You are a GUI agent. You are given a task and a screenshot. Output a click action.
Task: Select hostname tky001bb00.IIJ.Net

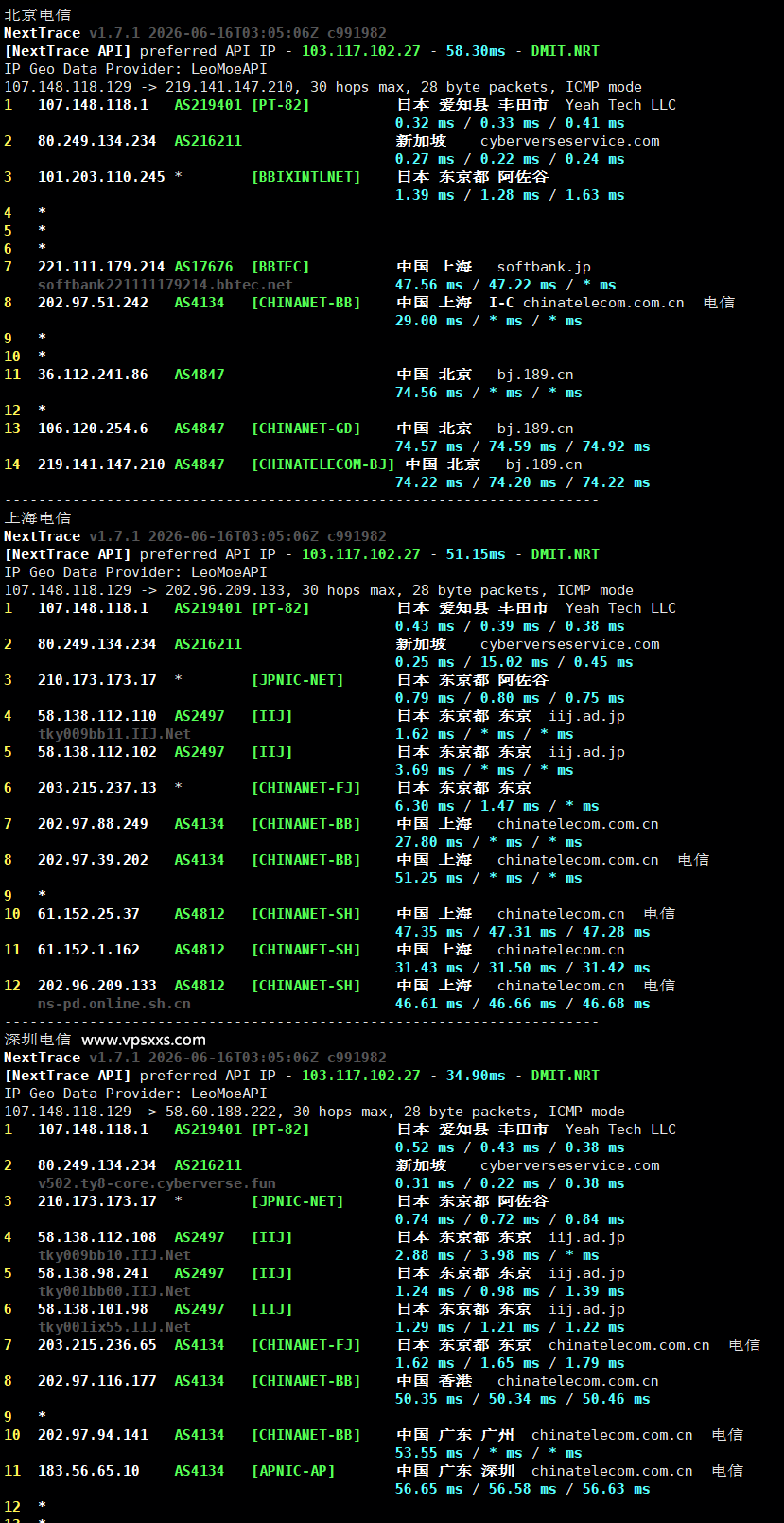click(114, 1291)
